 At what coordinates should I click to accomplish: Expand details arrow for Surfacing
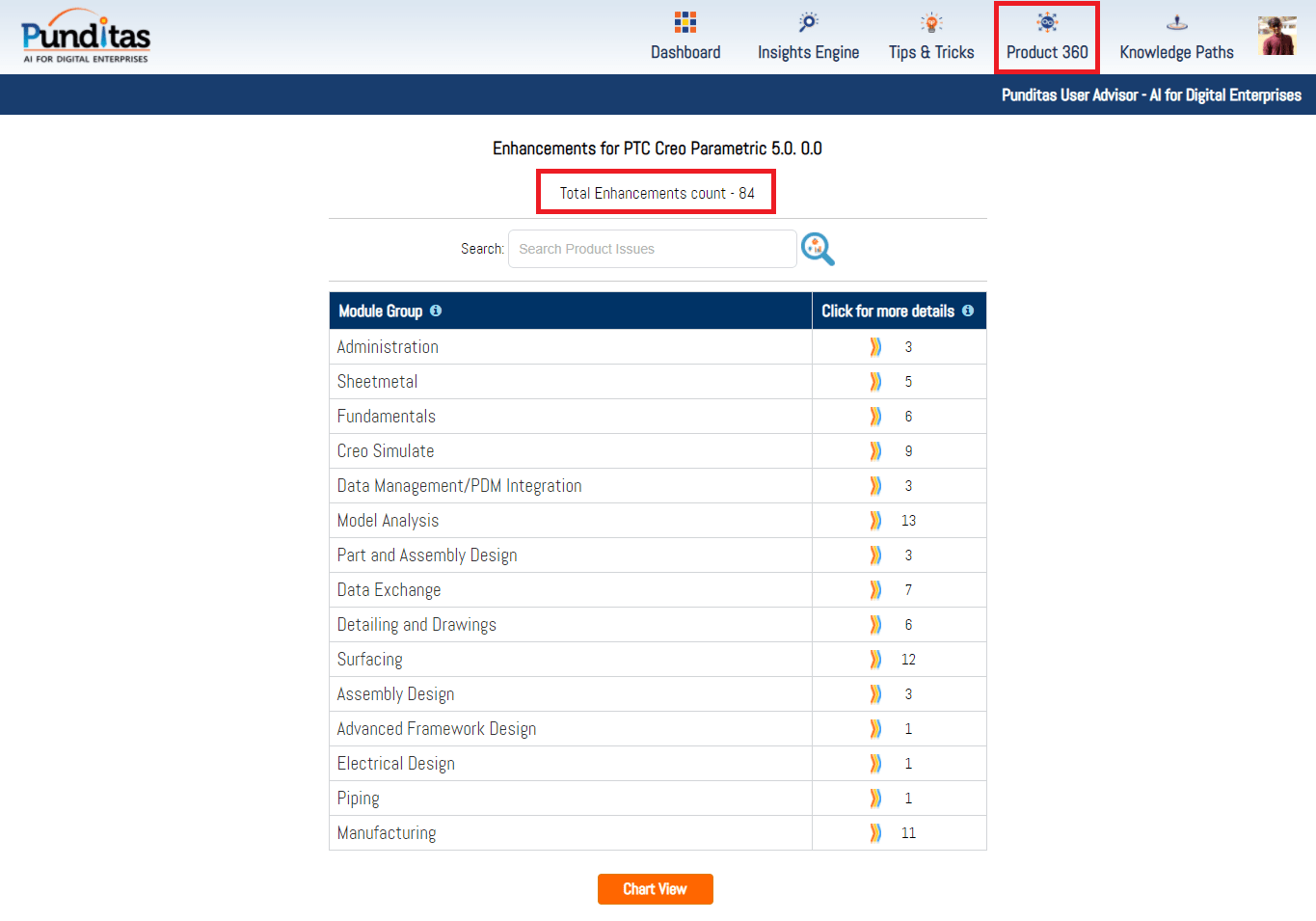875,660
